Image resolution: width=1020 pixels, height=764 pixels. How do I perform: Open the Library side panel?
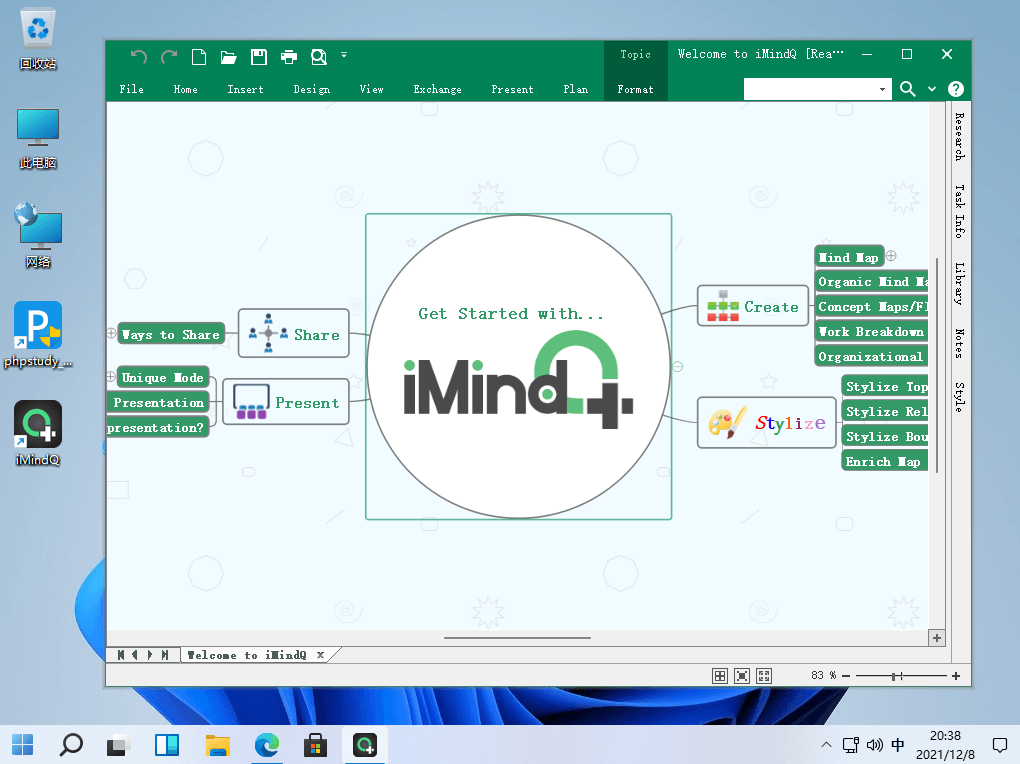960,284
